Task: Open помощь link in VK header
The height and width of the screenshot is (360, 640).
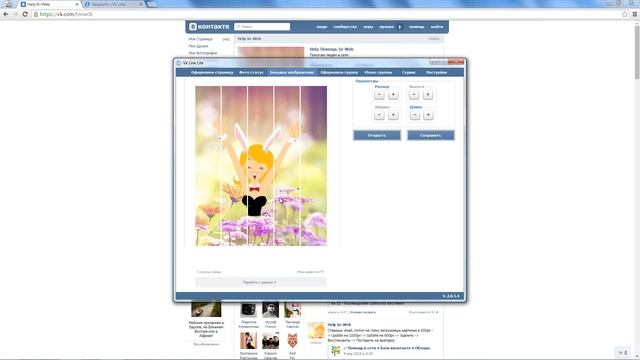Action: (417, 27)
